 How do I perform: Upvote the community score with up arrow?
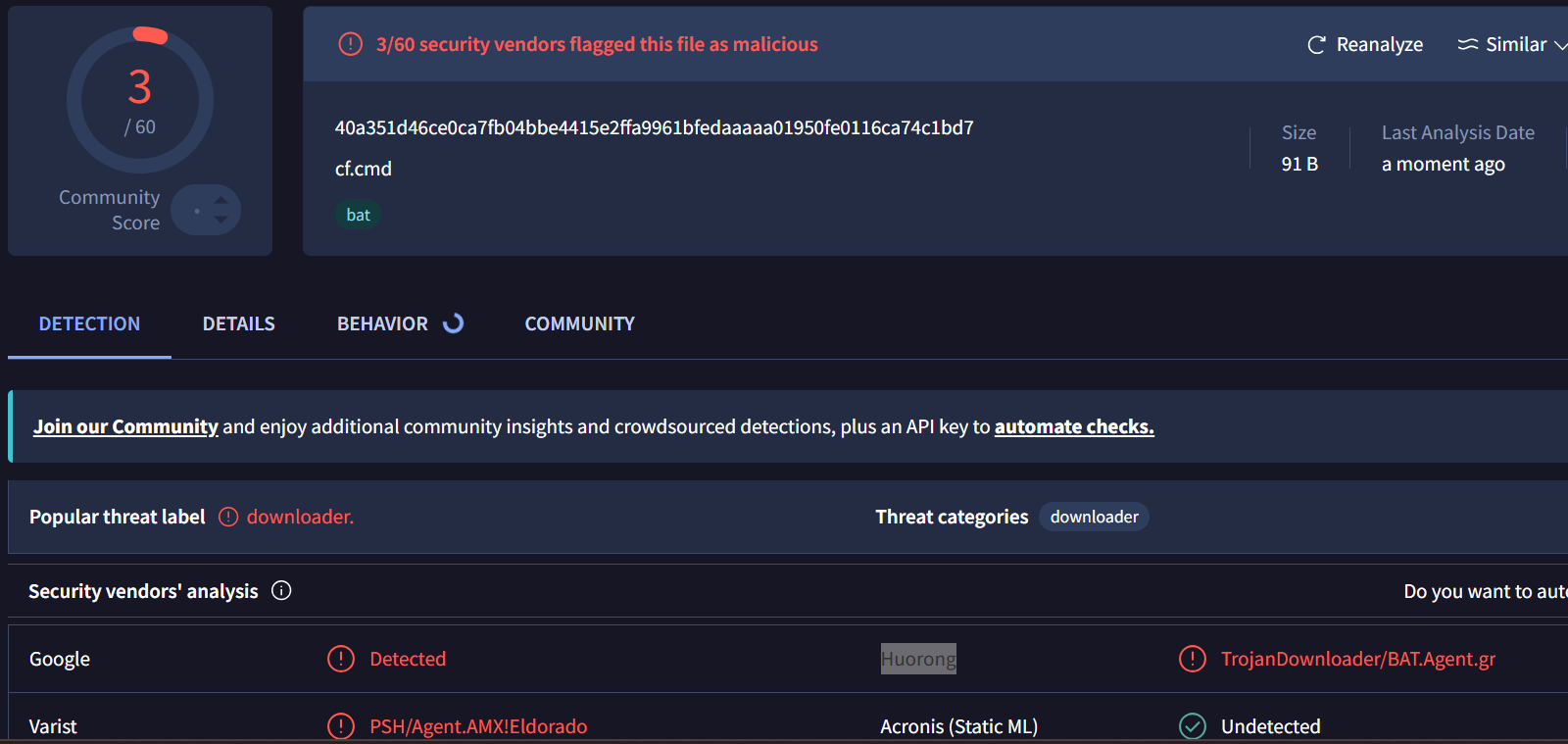point(221,199)
